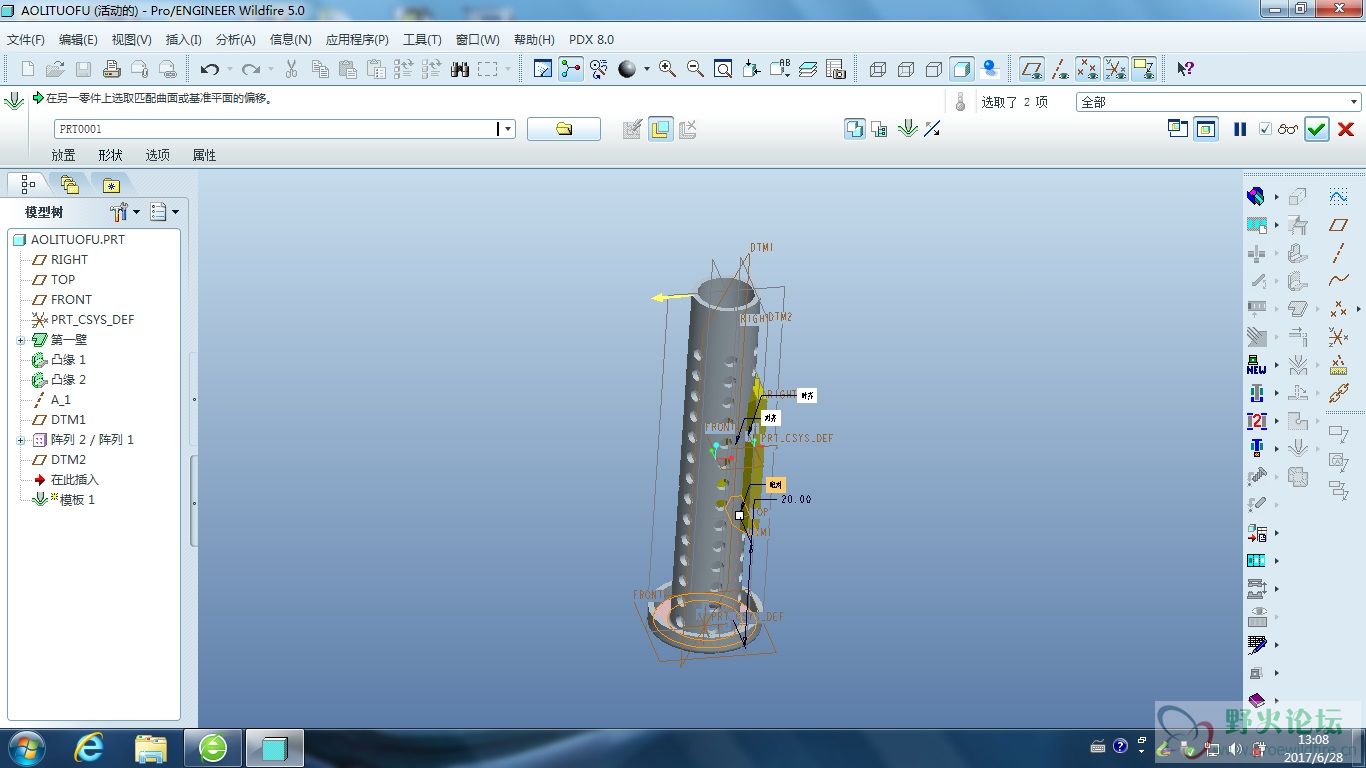Toggle datum axes display

1060,69
